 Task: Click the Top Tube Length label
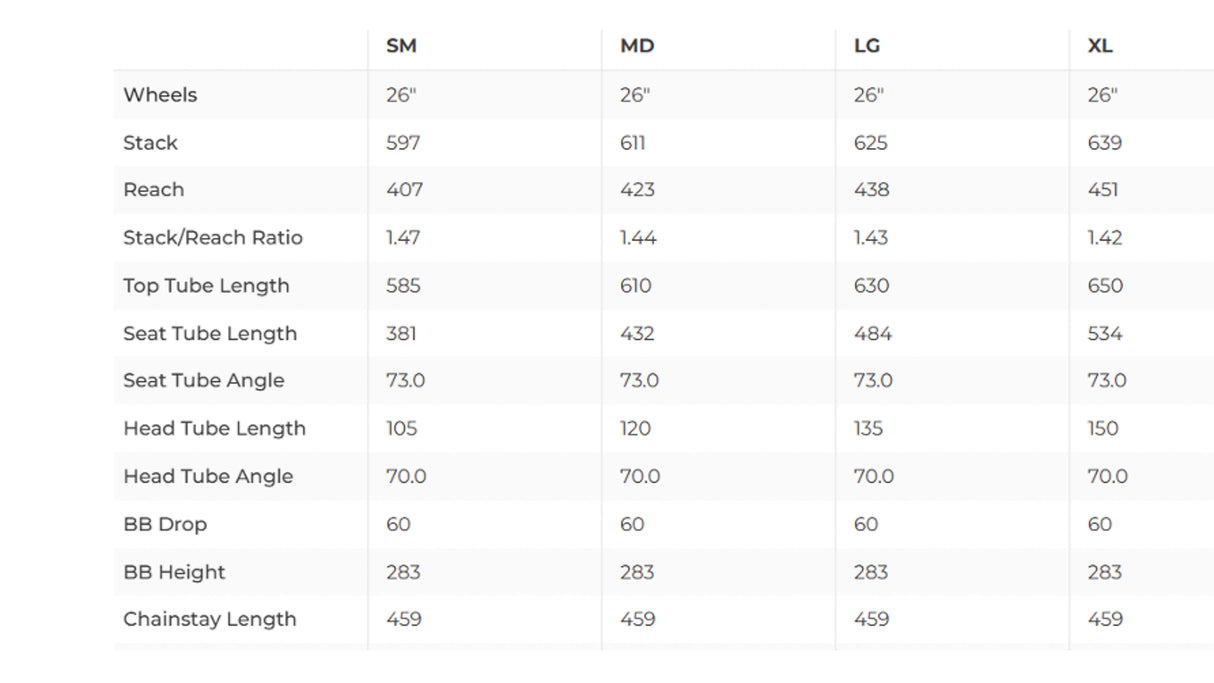(206, 286)
